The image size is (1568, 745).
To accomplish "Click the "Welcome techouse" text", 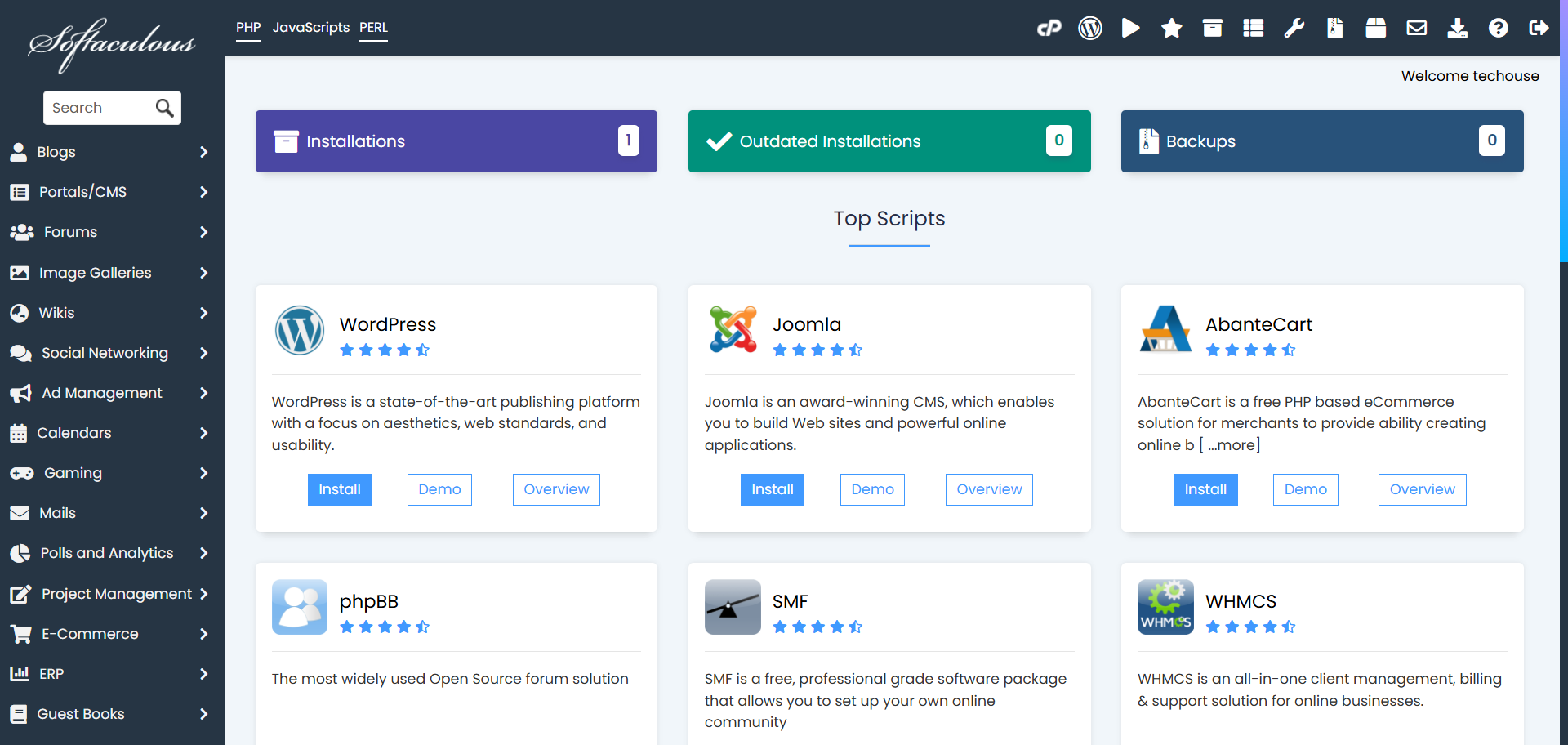I will [x=1470, y=76].
